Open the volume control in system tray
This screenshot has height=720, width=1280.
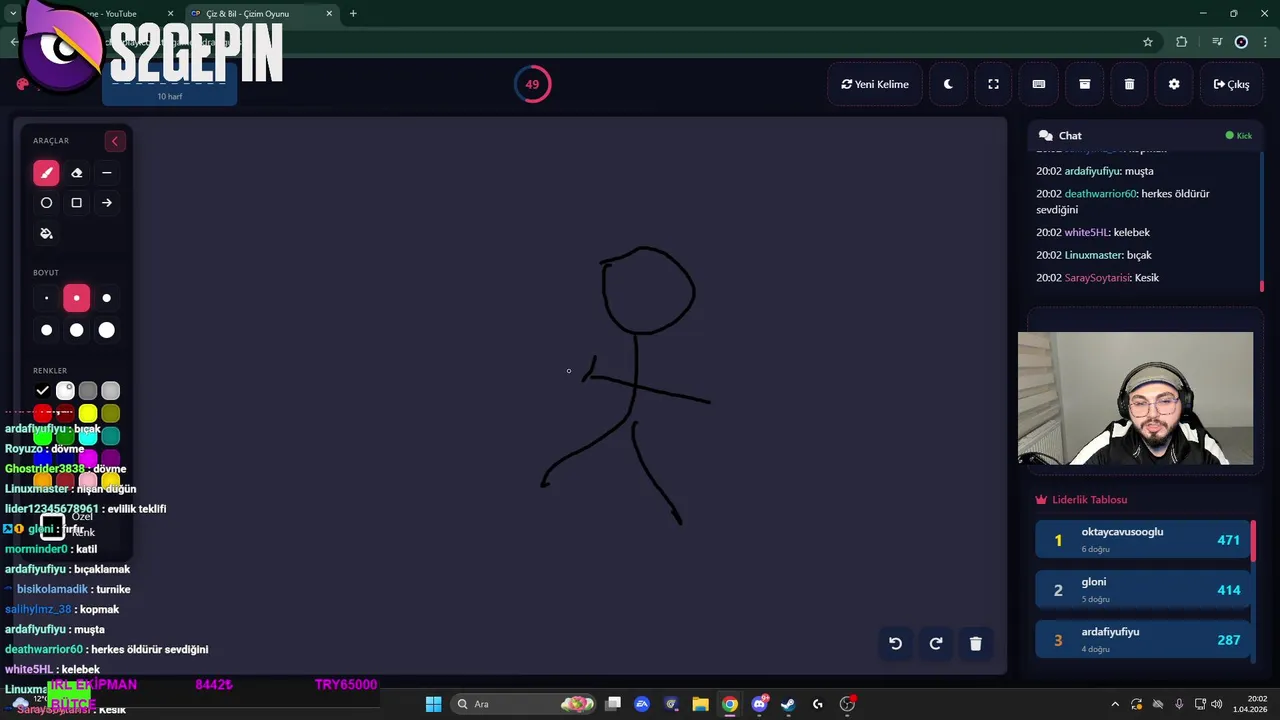pos(1217,704)
